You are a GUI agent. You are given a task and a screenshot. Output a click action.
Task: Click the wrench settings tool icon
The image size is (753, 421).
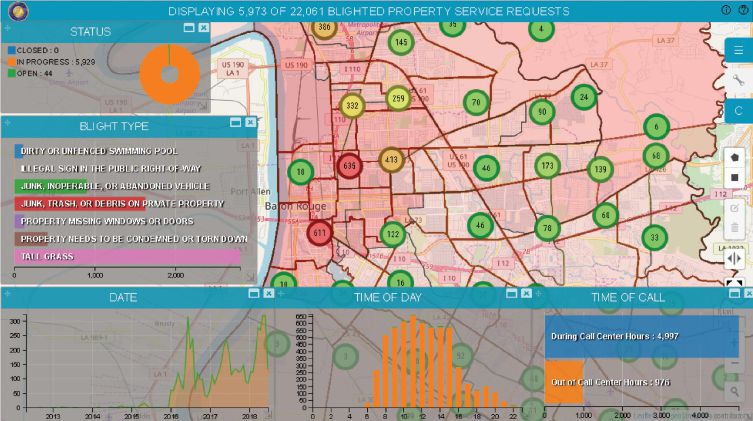pyautogui.click(x=737, y=79)
